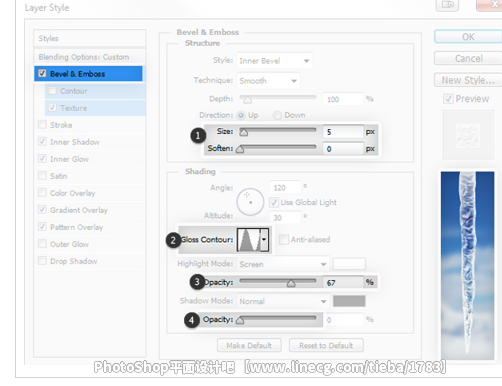Click the OK button
This screenshot has height=386, width=502.
(x=468, y=37)
